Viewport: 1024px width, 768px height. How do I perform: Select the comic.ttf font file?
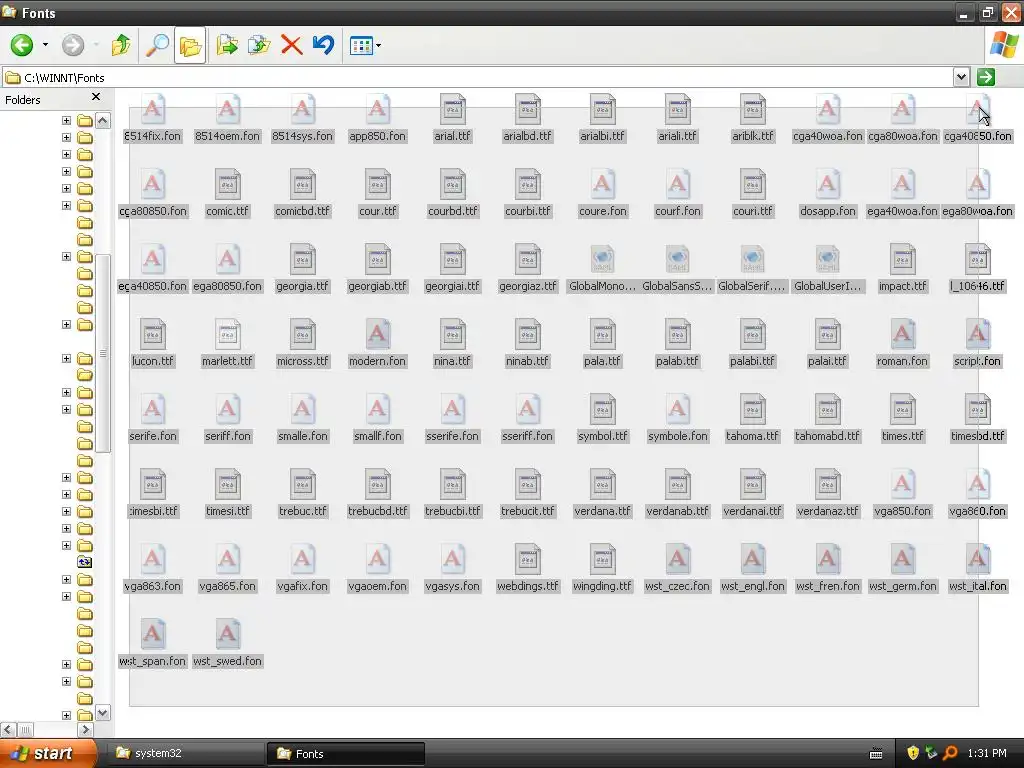(x=227, y=194)
